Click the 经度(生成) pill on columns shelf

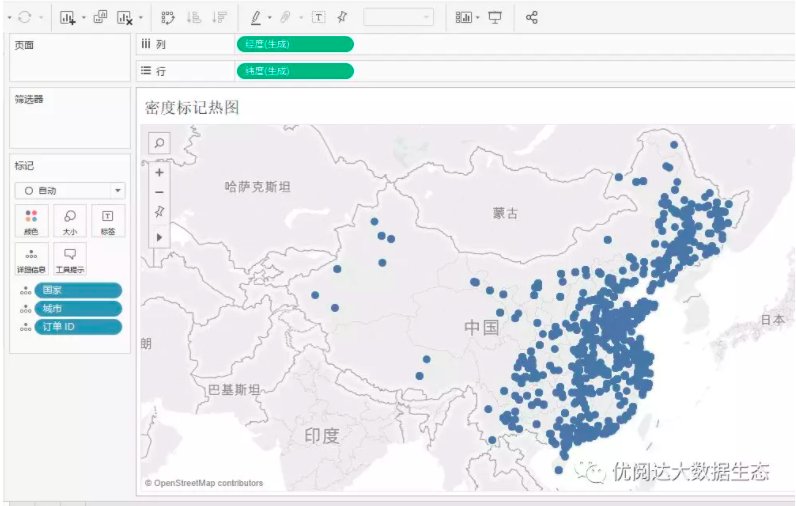point(294,44)
